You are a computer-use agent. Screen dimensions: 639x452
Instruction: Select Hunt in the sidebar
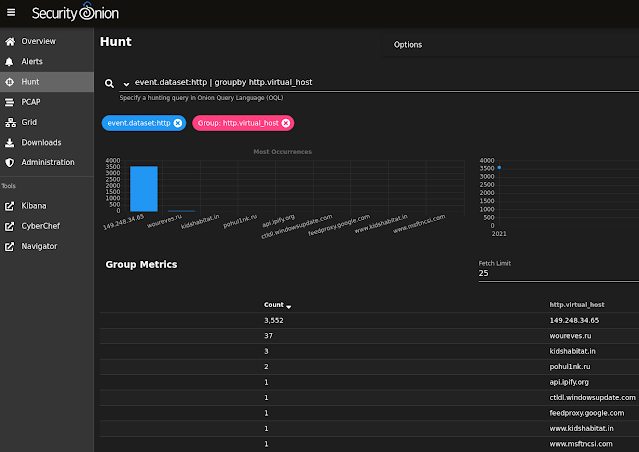tap(47, 82)
